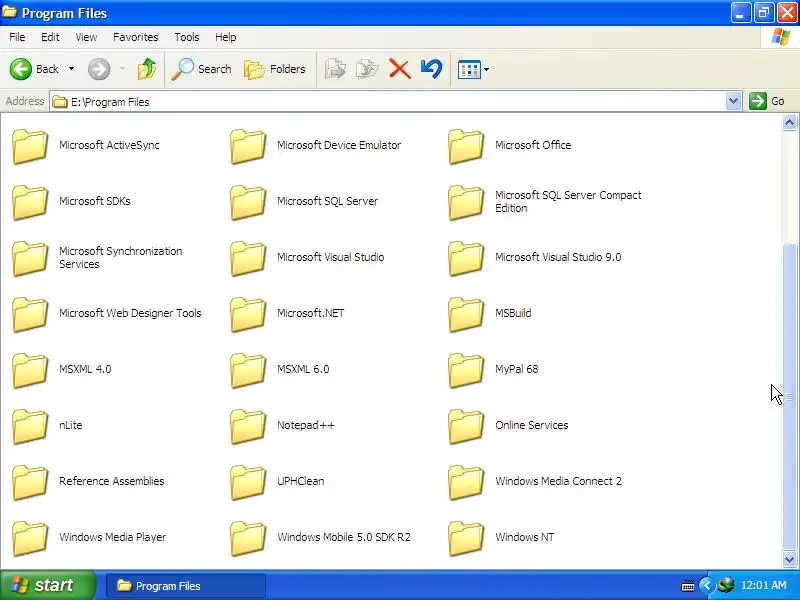The image size is (800, 600).
Task: Click the Windows Mobile 5.0 SDK R2 label
Action: (x=343, y=537)
